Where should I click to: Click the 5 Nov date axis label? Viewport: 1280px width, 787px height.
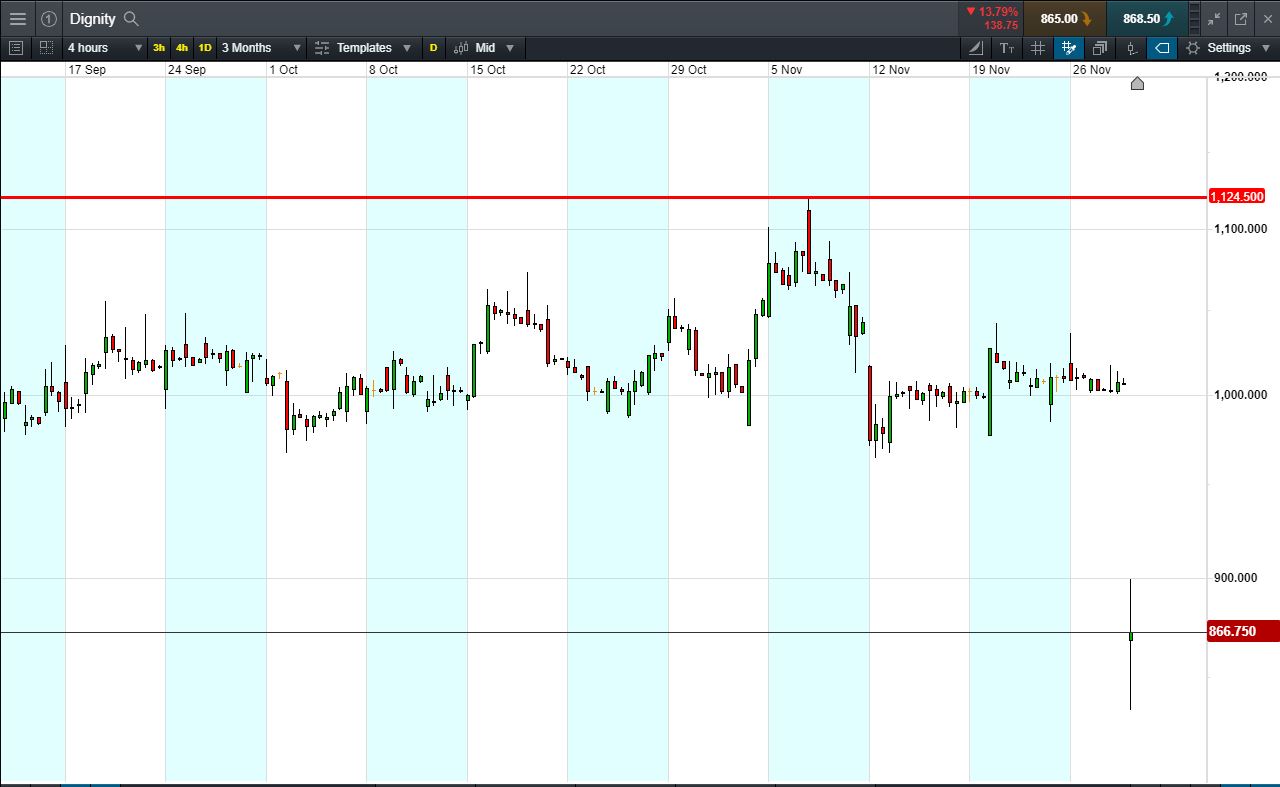tap(786, 70)
